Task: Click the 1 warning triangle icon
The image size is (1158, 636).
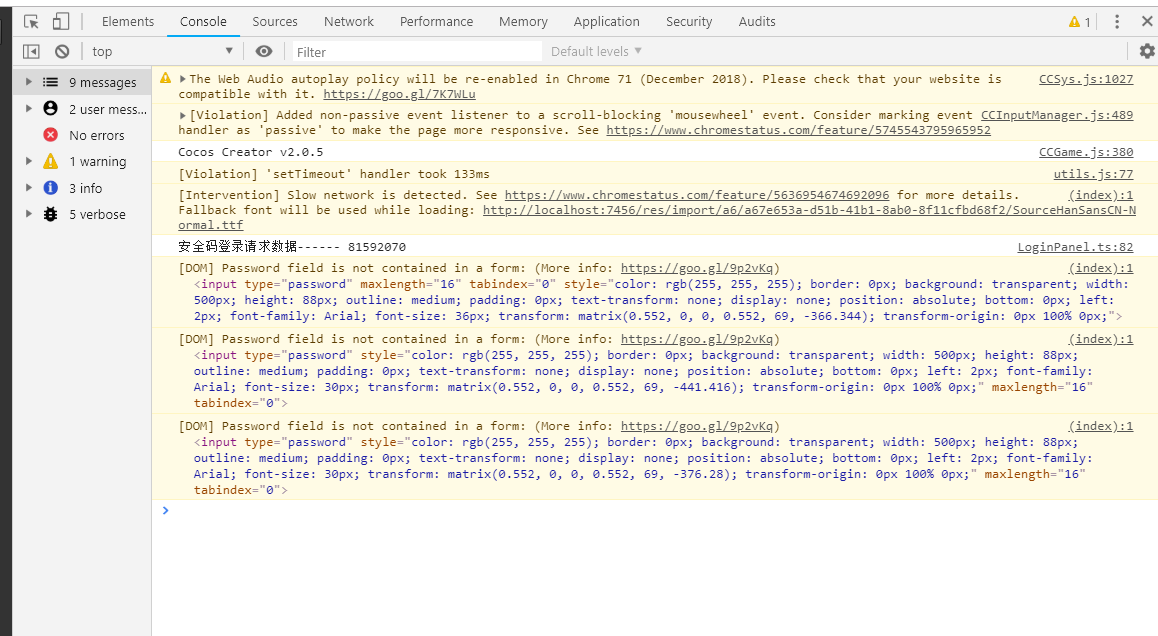Action: tap(50, 161)
